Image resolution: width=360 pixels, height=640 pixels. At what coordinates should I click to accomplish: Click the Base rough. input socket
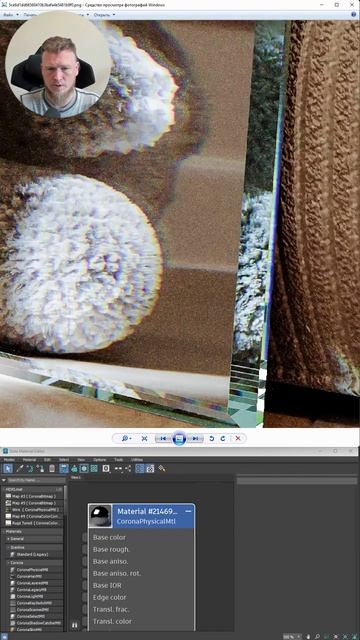click(x=85, y=549)
